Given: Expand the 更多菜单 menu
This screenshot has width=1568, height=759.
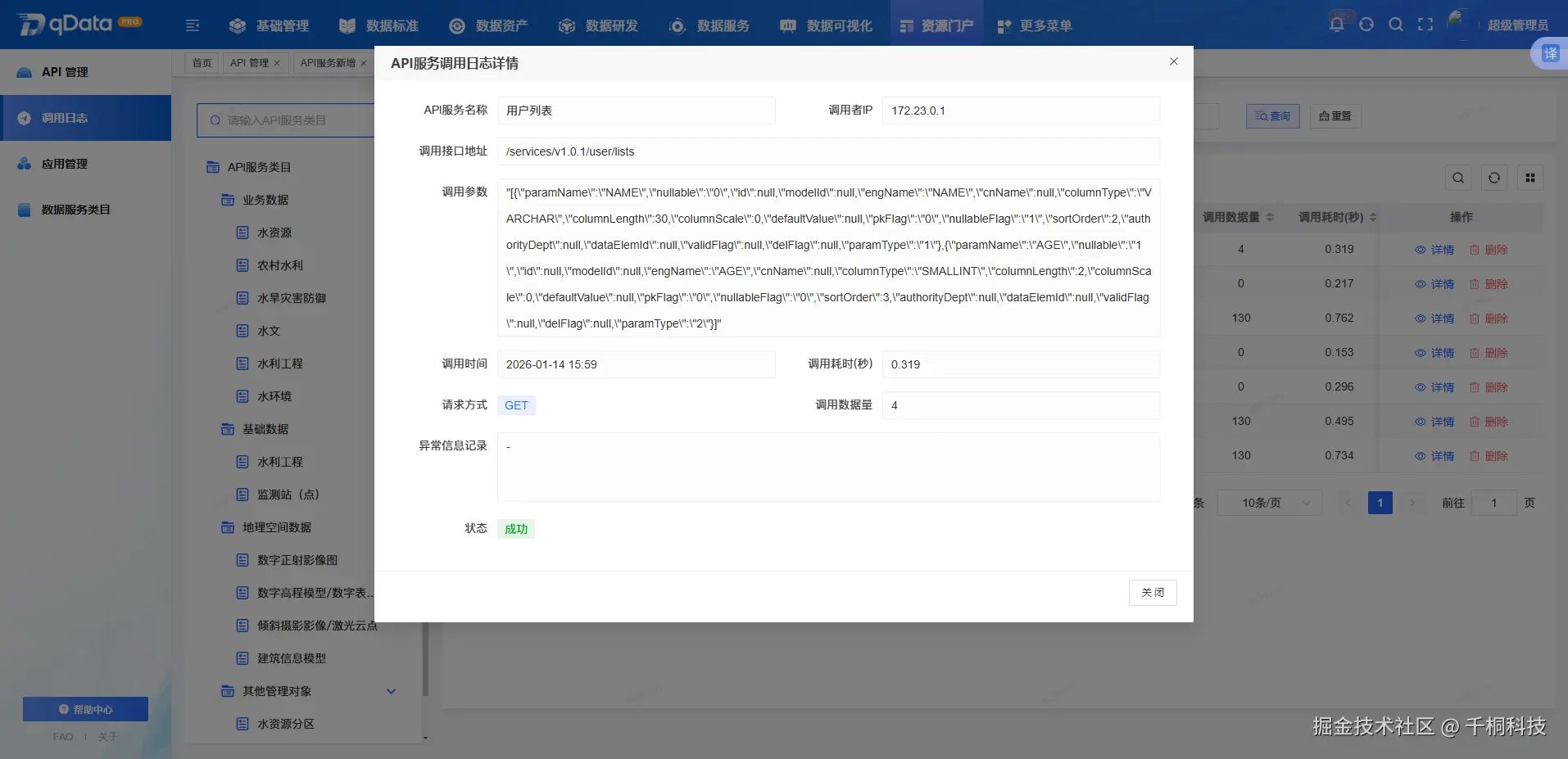Looking at the screenshot, I should tap(1035, 25).
